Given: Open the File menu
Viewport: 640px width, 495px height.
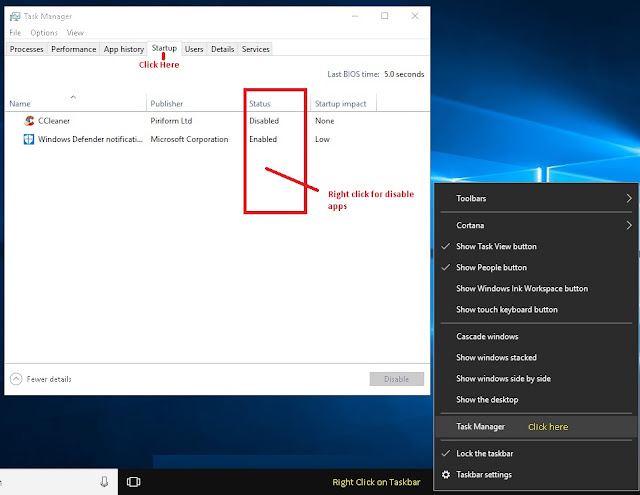Looking at the screenshot, I should click(x=15, y=33).
